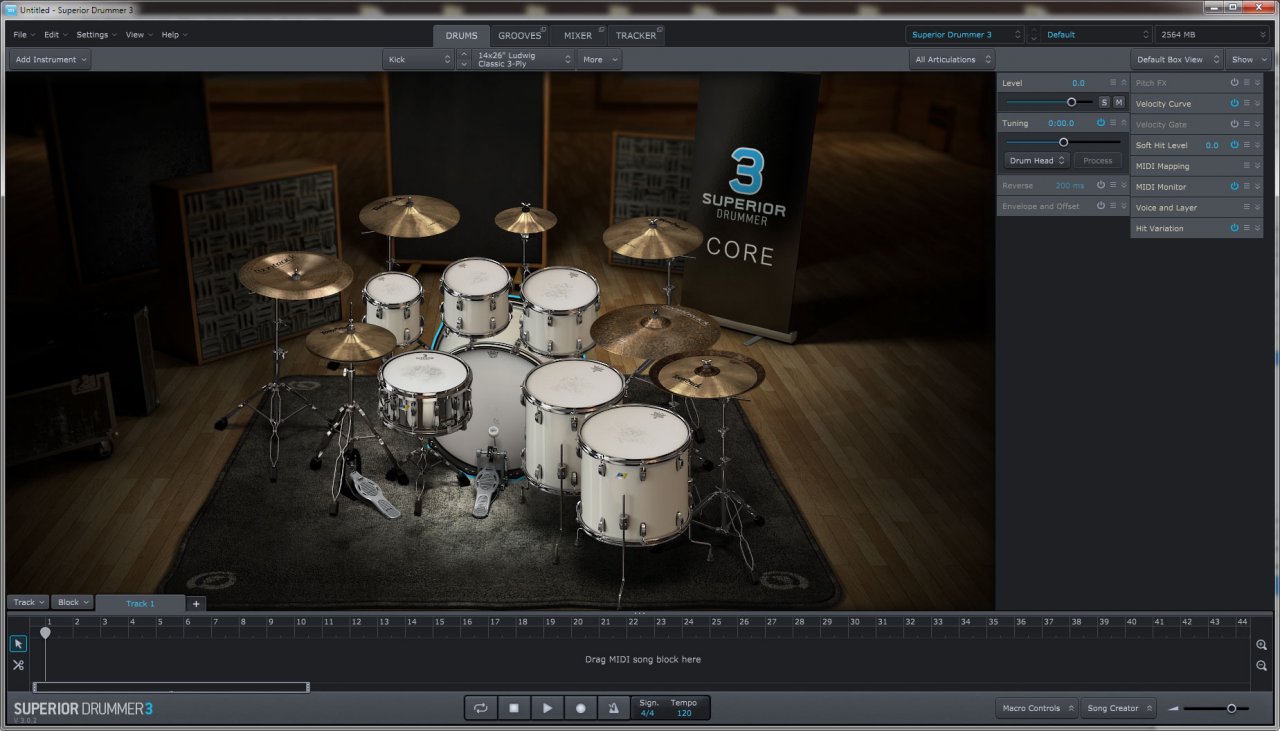
Task: Switch to the Grooves tab
Action: 519,36
